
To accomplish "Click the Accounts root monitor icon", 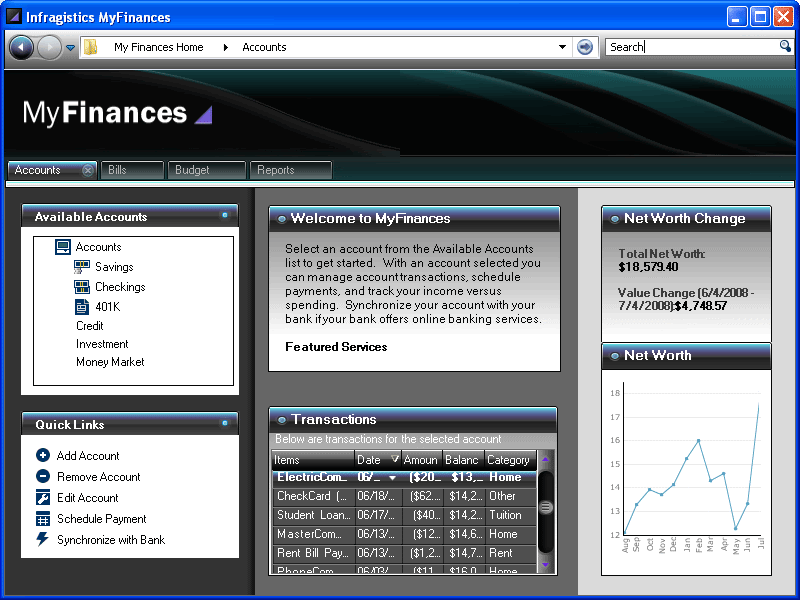I will pyautogui.click(x=63, y=247).
